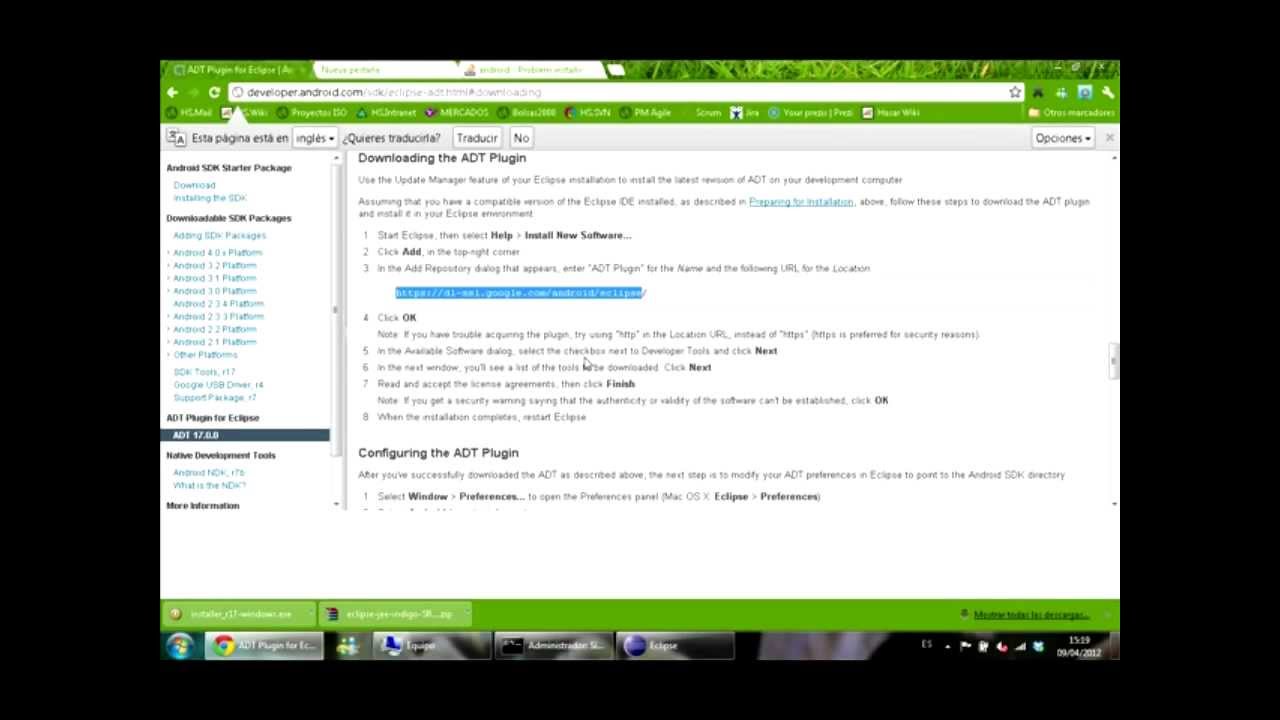Open the Download sidebar link
This screenshot has width=1280, height=720.
194,185
